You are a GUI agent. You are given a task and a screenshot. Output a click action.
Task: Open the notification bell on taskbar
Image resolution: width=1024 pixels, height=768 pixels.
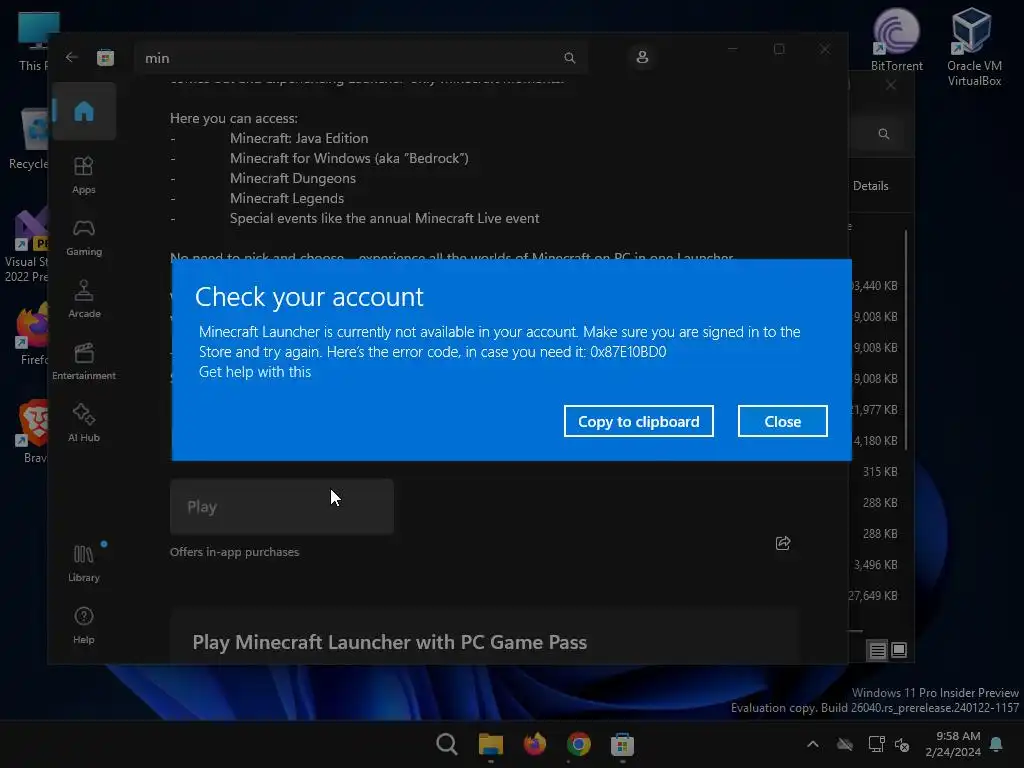coord(997,744)
